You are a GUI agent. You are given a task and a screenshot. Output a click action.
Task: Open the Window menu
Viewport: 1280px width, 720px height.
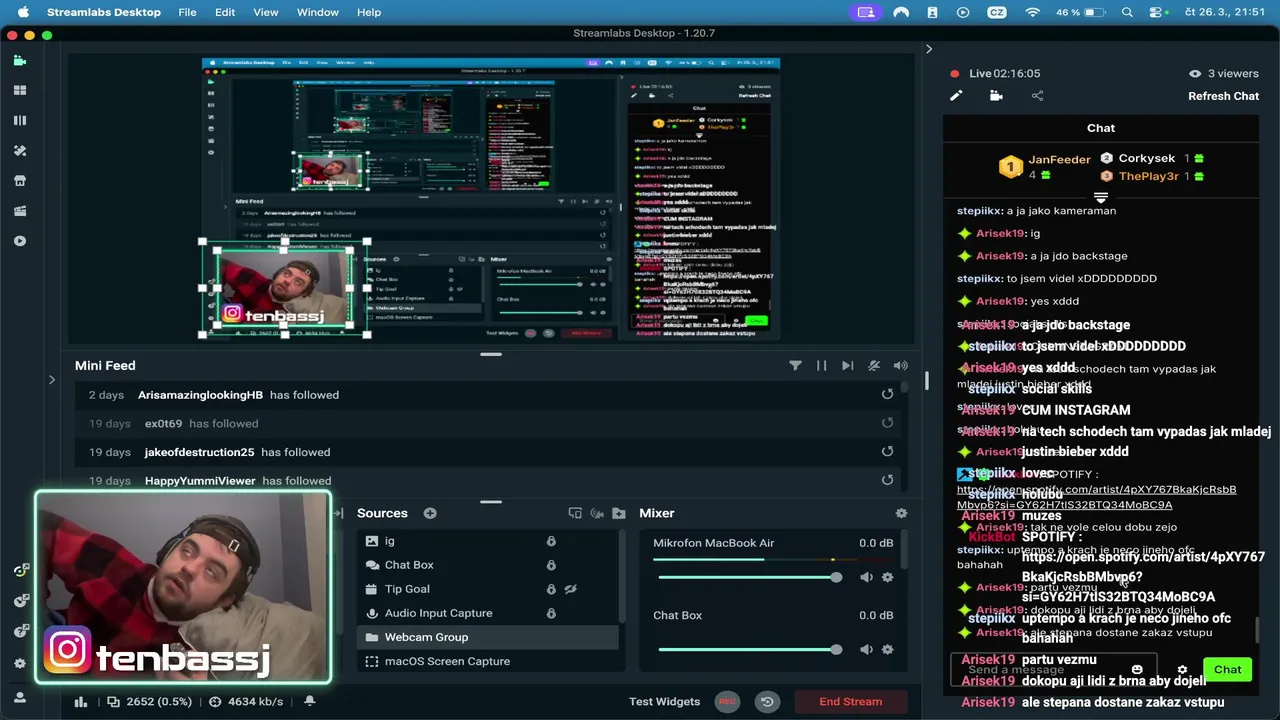point(318,12)
